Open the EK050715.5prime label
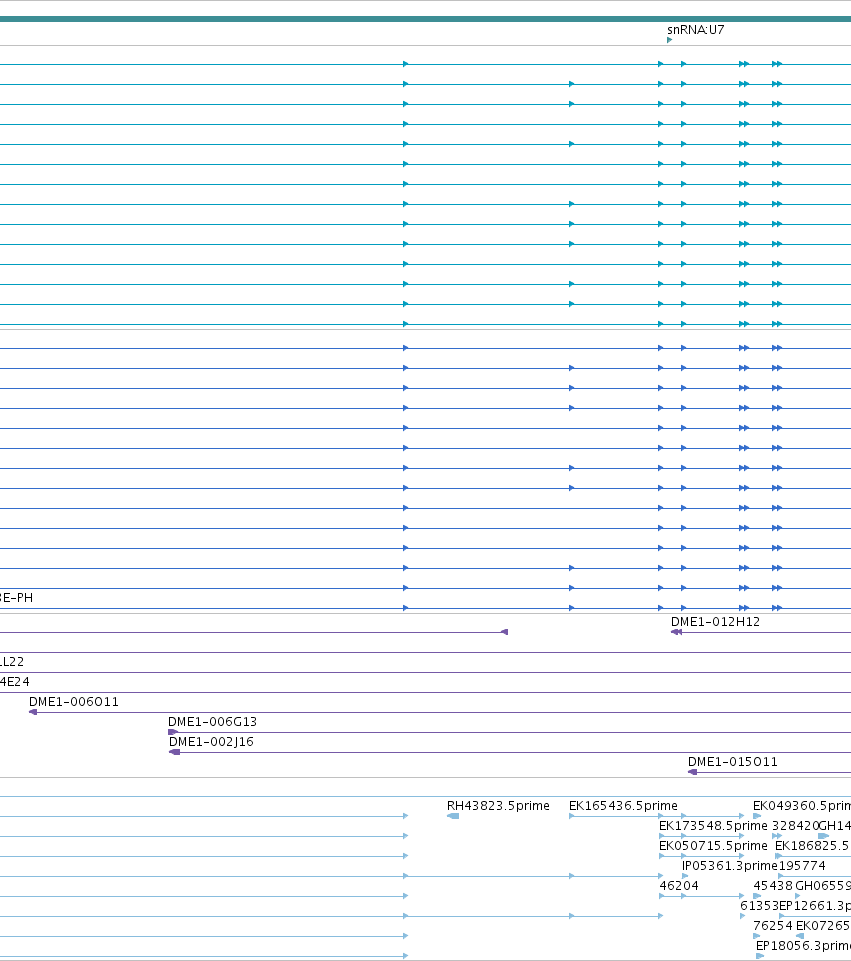The width and height of the screenshot is (851, 961). pyautogui.click(x=713, y=846)
